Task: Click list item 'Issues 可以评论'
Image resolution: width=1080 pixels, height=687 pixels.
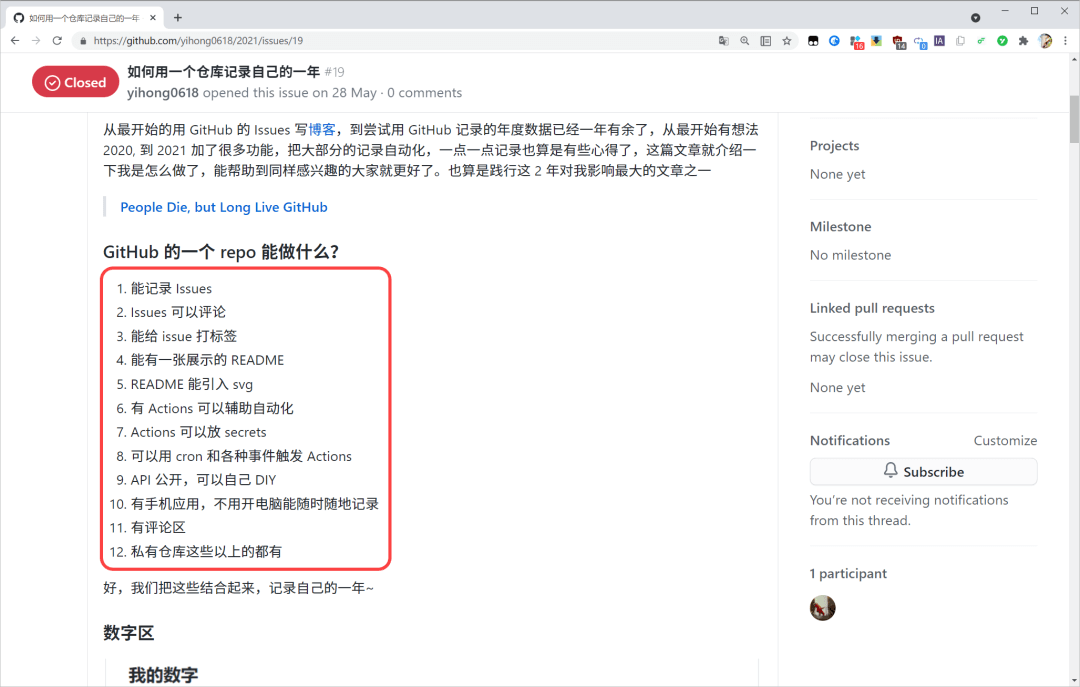Action: point(178,312)
